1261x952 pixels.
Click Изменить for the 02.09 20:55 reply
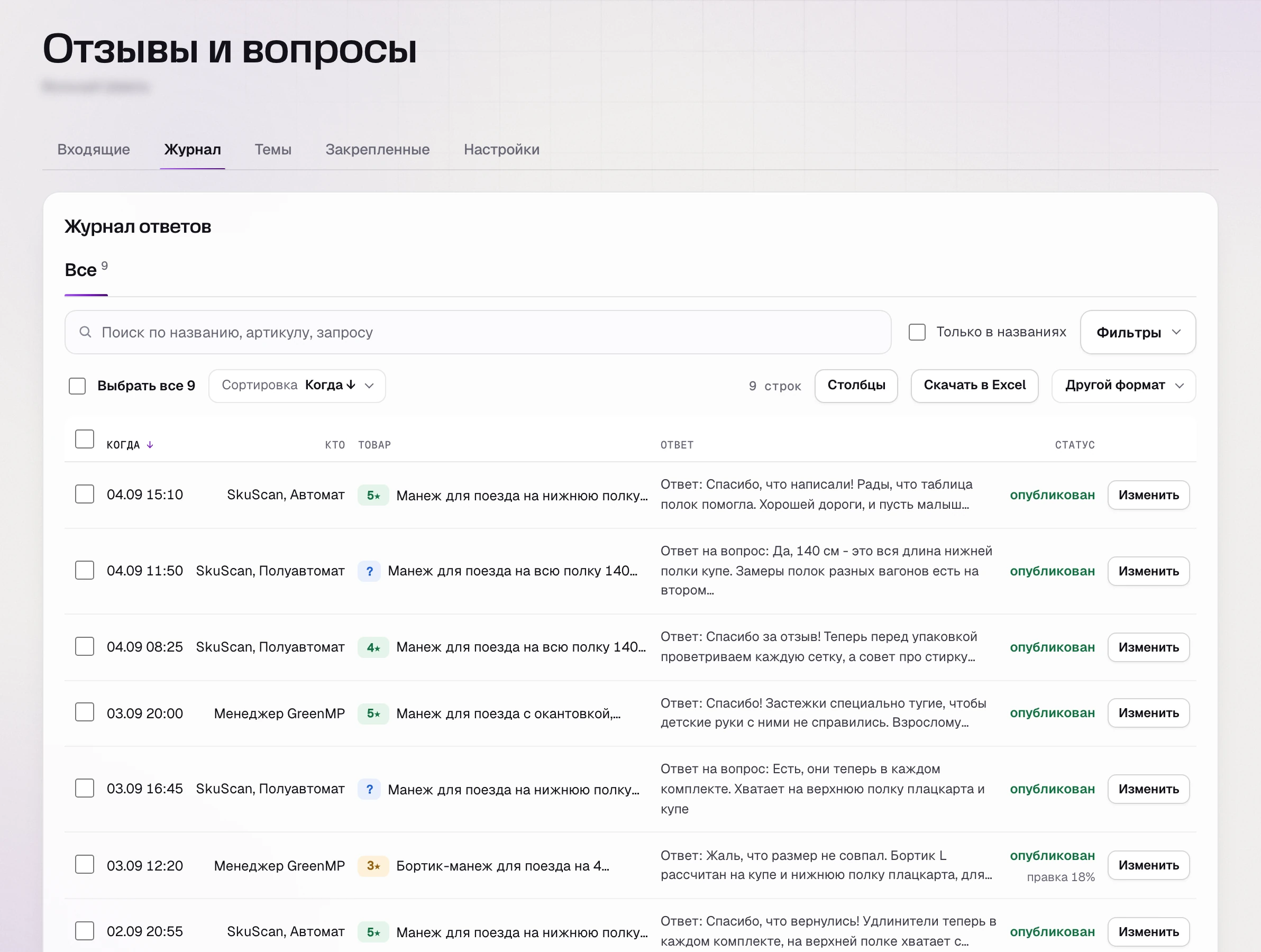[1149, 932]
